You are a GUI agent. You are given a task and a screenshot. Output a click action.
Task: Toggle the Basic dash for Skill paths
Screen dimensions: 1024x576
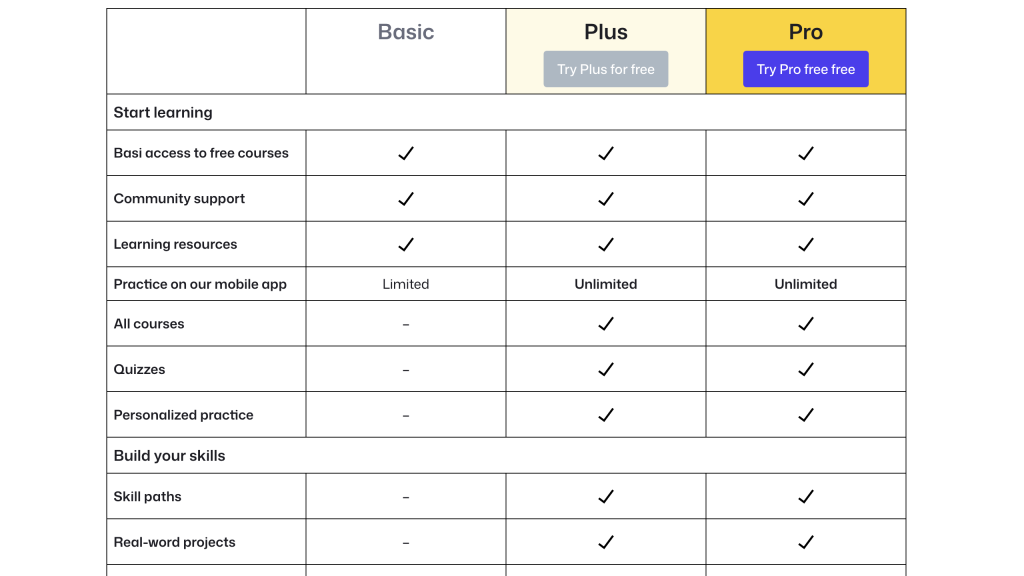click(x=405, y=495)
